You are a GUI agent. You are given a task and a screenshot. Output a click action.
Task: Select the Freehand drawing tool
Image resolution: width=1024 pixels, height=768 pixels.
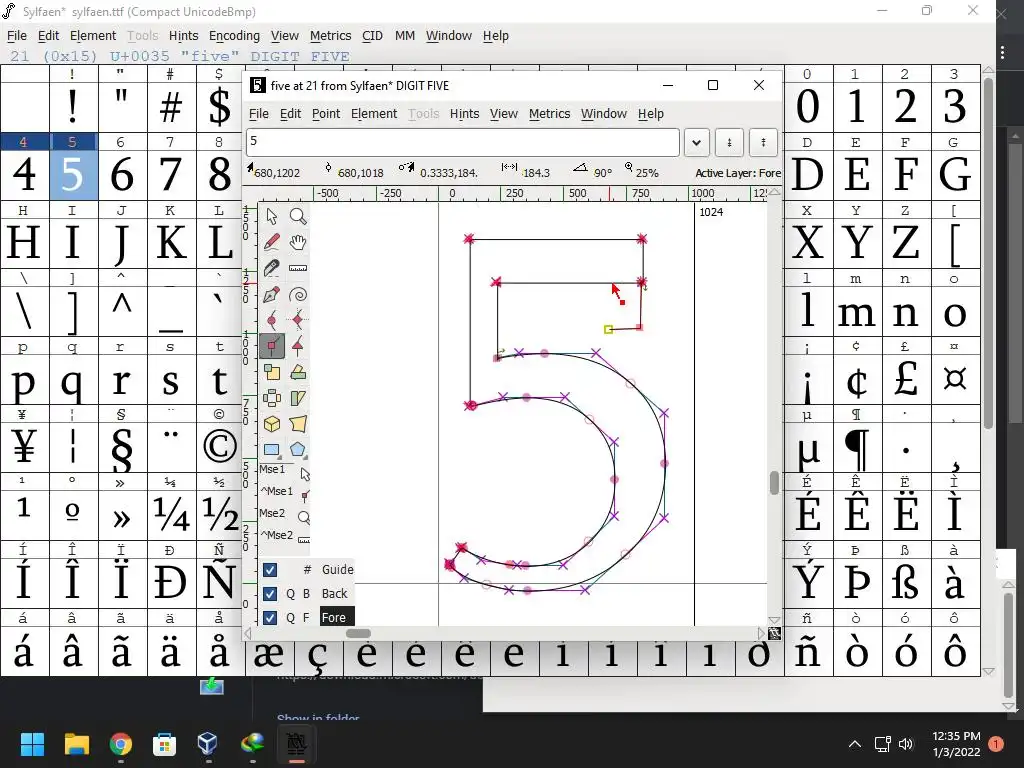click(x=272, y=242)
